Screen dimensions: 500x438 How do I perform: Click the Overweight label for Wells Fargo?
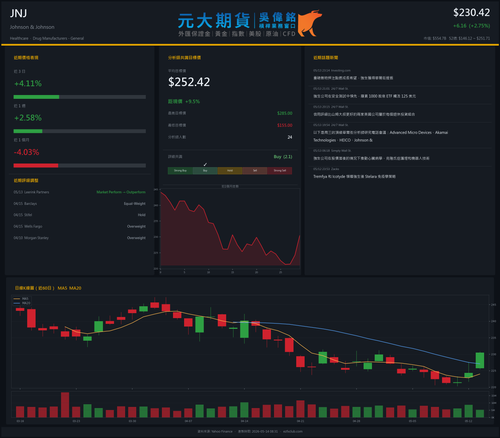point(136,226)
